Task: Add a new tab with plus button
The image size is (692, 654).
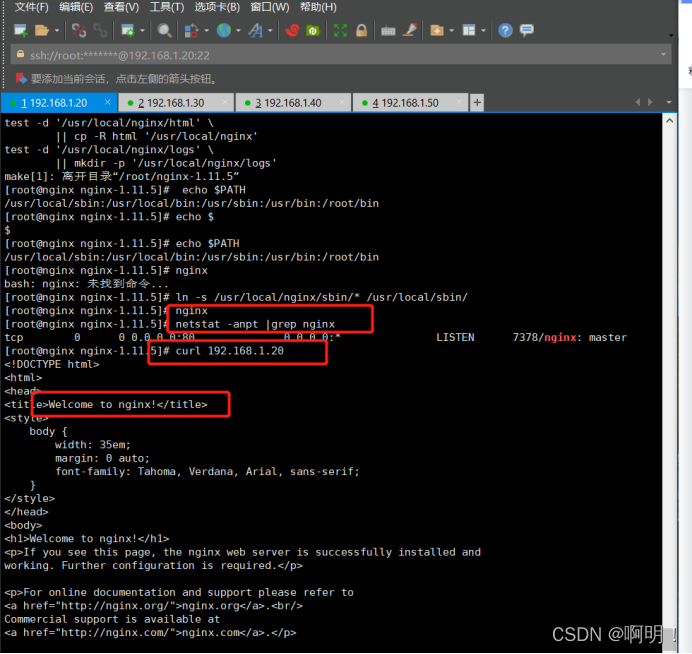Action: (477, 103)
